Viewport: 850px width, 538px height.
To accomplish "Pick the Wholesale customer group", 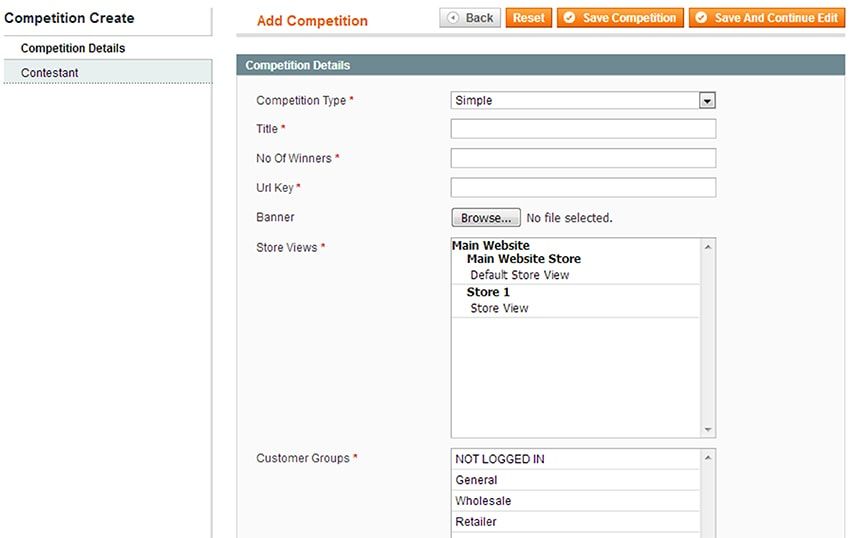I will point(483,501).
